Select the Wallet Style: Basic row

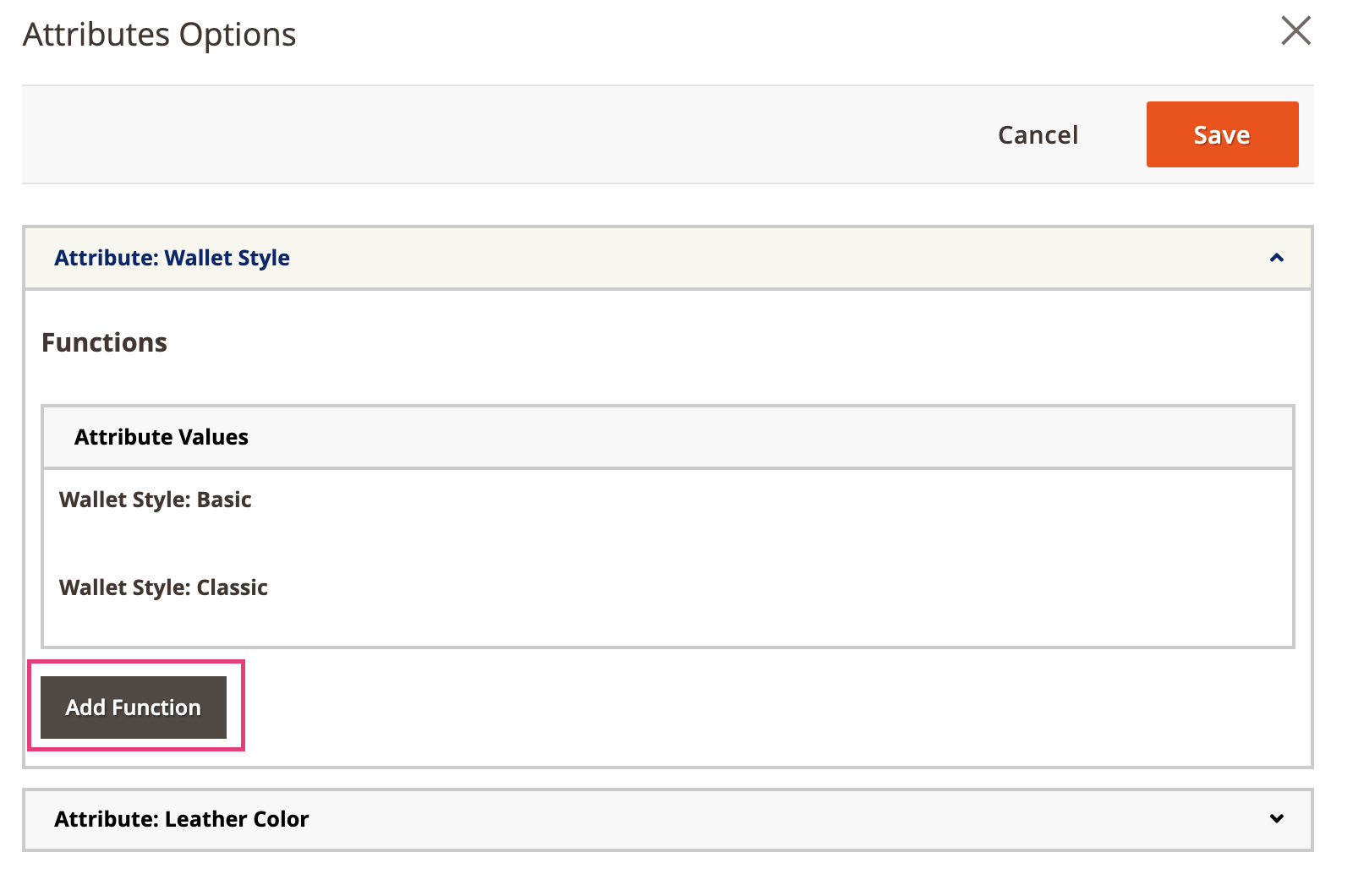click(155, 500)
